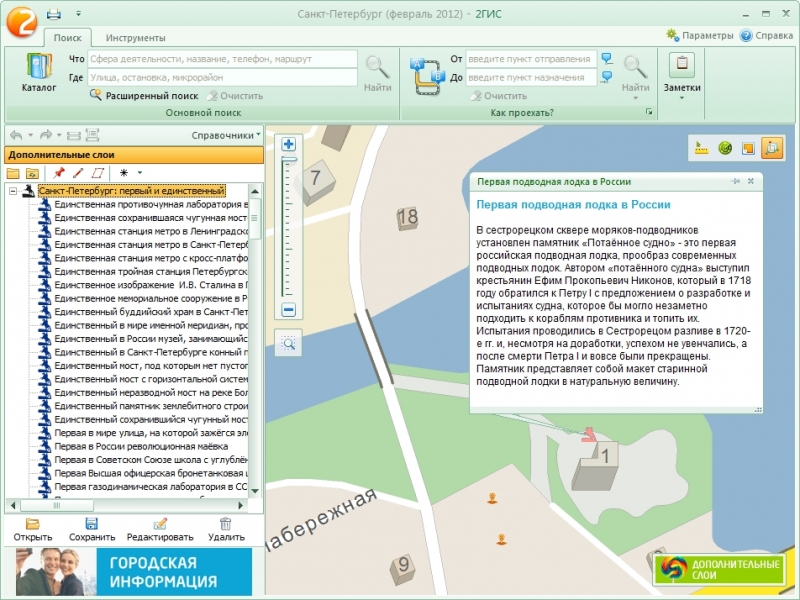Click Очистить in the Основной поиск group
Viewport: 800px width, 600px height.
pyautogui.click(x=235, y=95)
